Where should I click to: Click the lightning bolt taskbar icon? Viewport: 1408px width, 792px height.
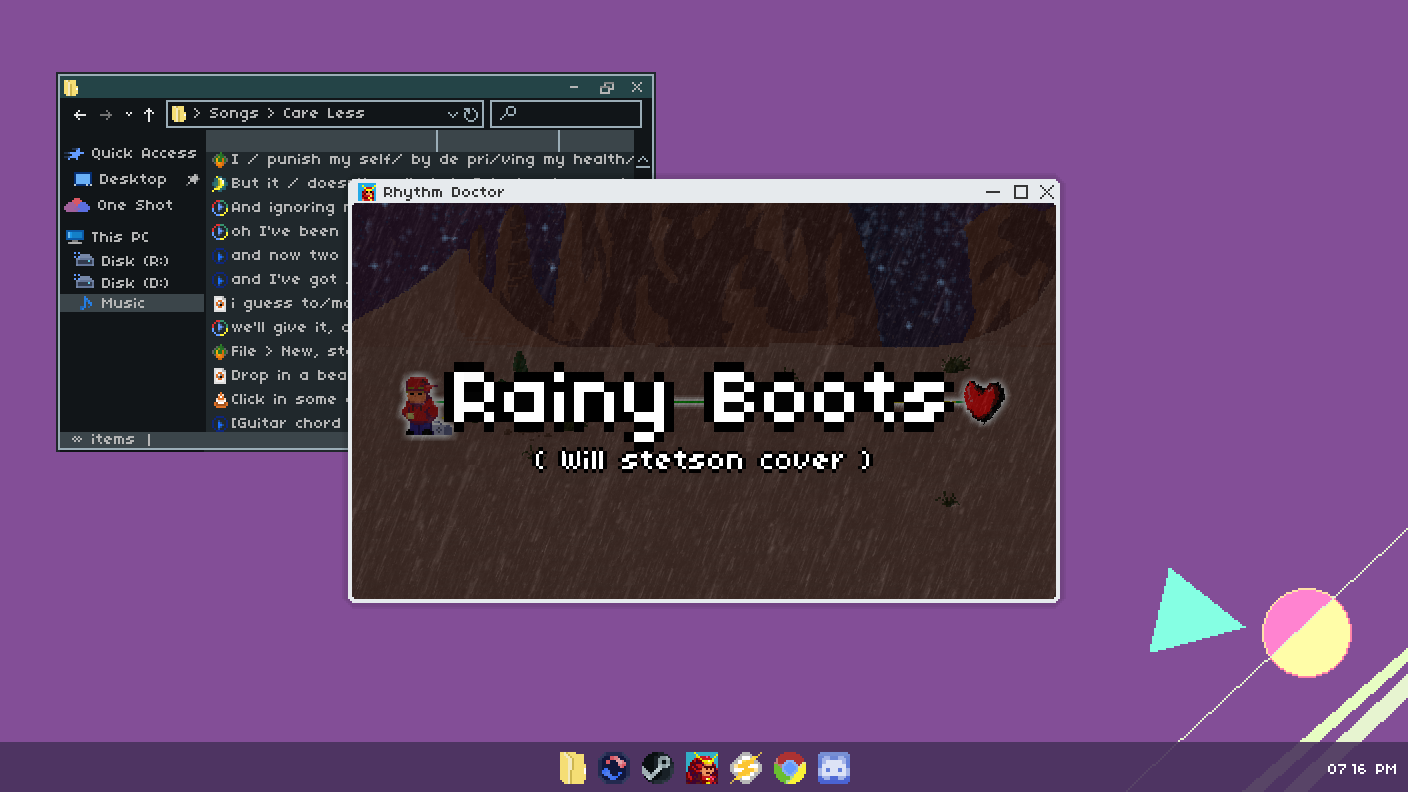(x=745, y=768)
